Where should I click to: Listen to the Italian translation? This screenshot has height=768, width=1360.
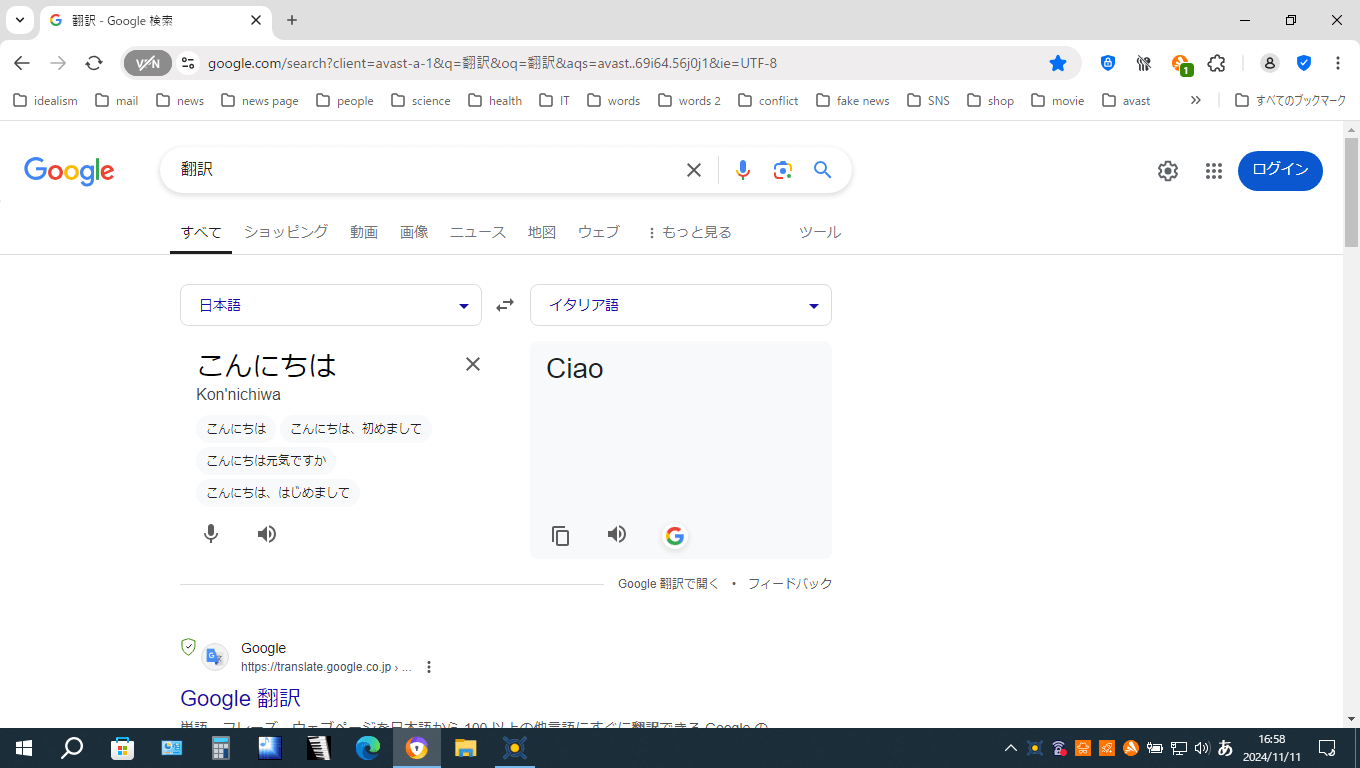point(617,535)
